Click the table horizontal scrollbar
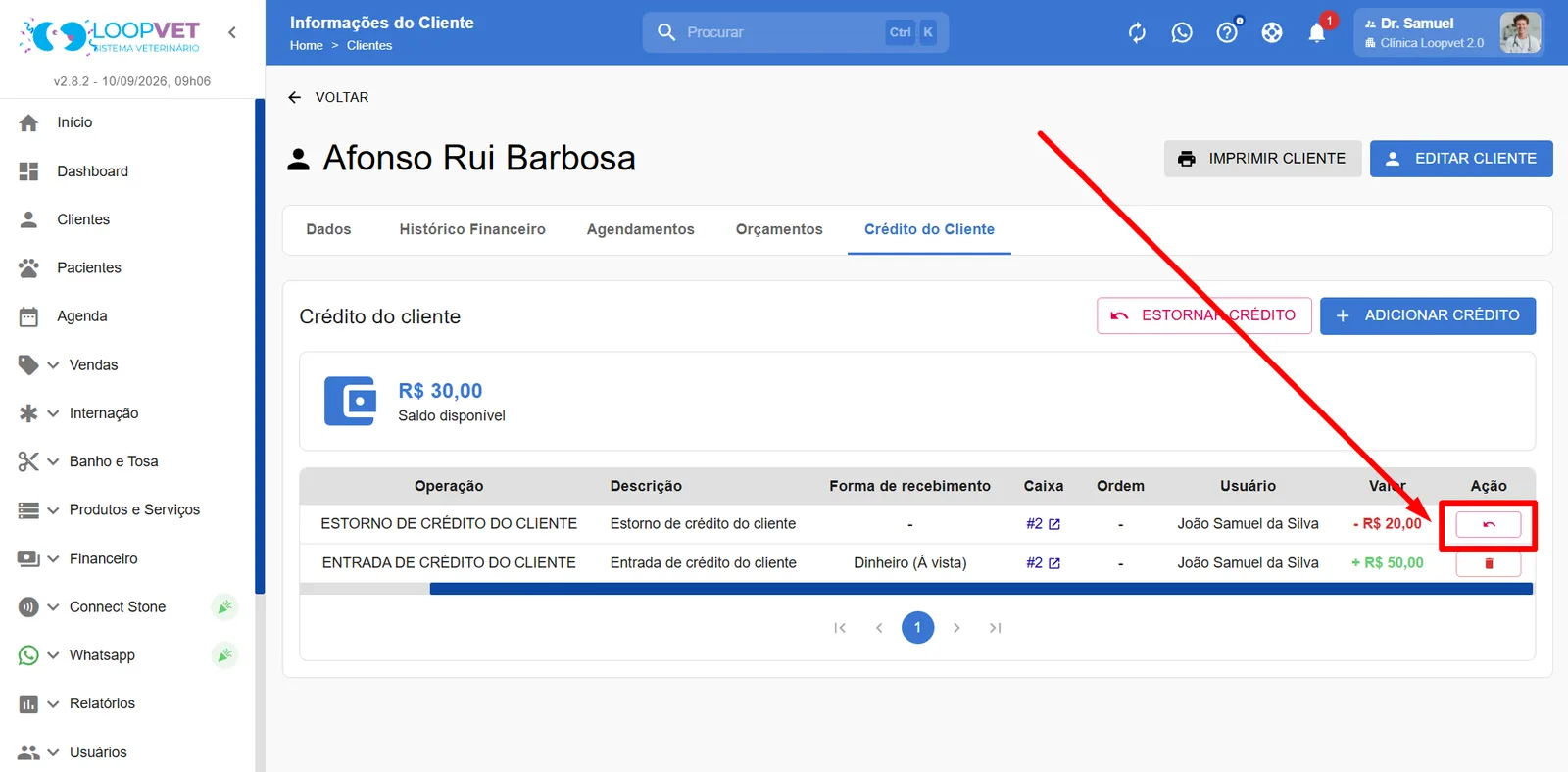This screenshot has height=772, width=1568. click(981, 589)
